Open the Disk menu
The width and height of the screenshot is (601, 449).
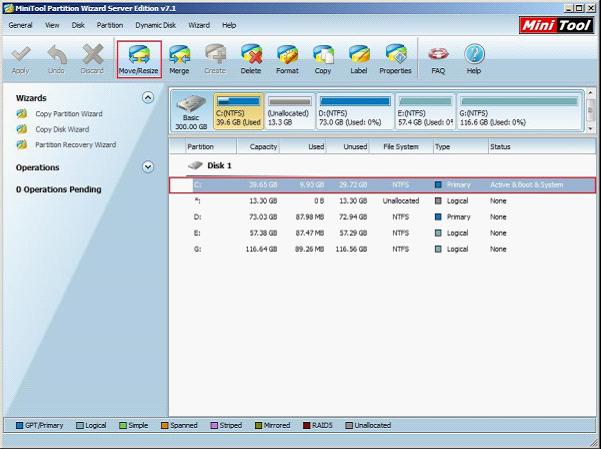click(78, 25)
